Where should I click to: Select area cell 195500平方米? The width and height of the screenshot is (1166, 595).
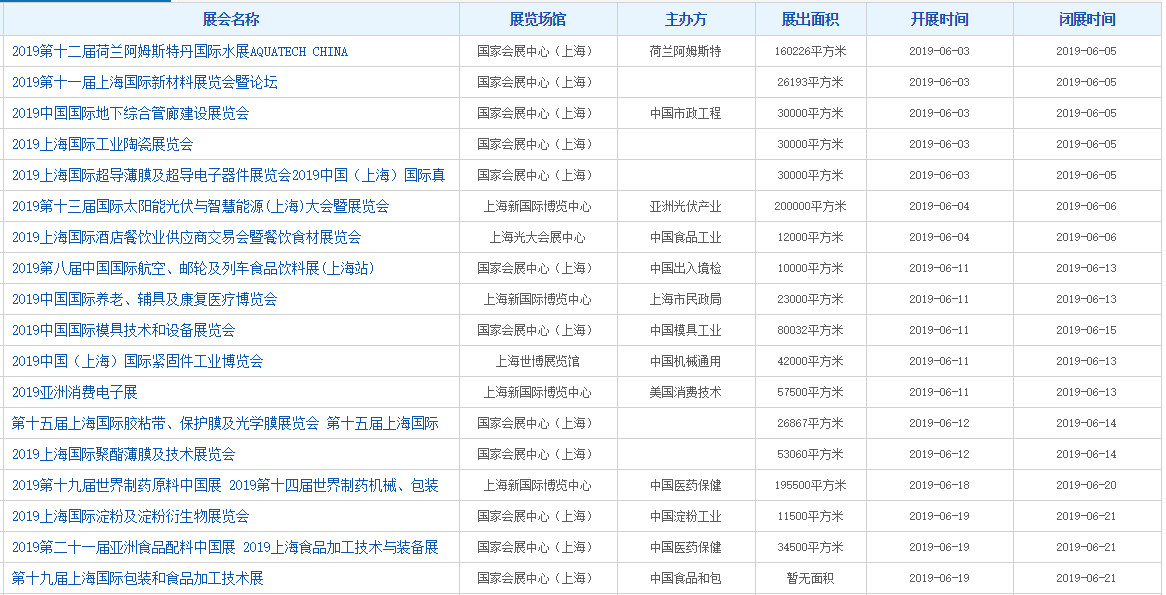coord(811,486)
